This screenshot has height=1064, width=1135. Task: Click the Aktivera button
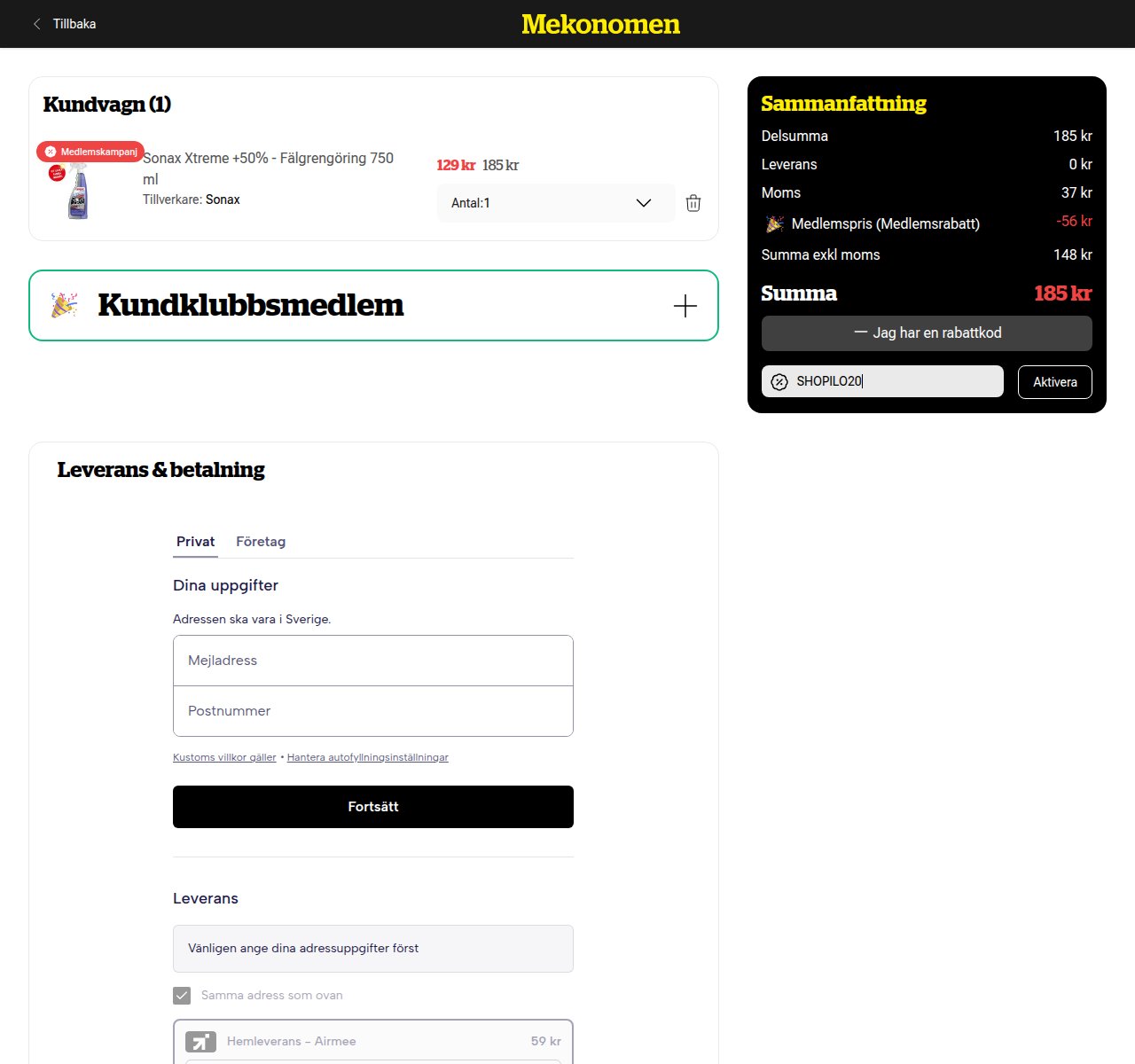[1055, 382]
